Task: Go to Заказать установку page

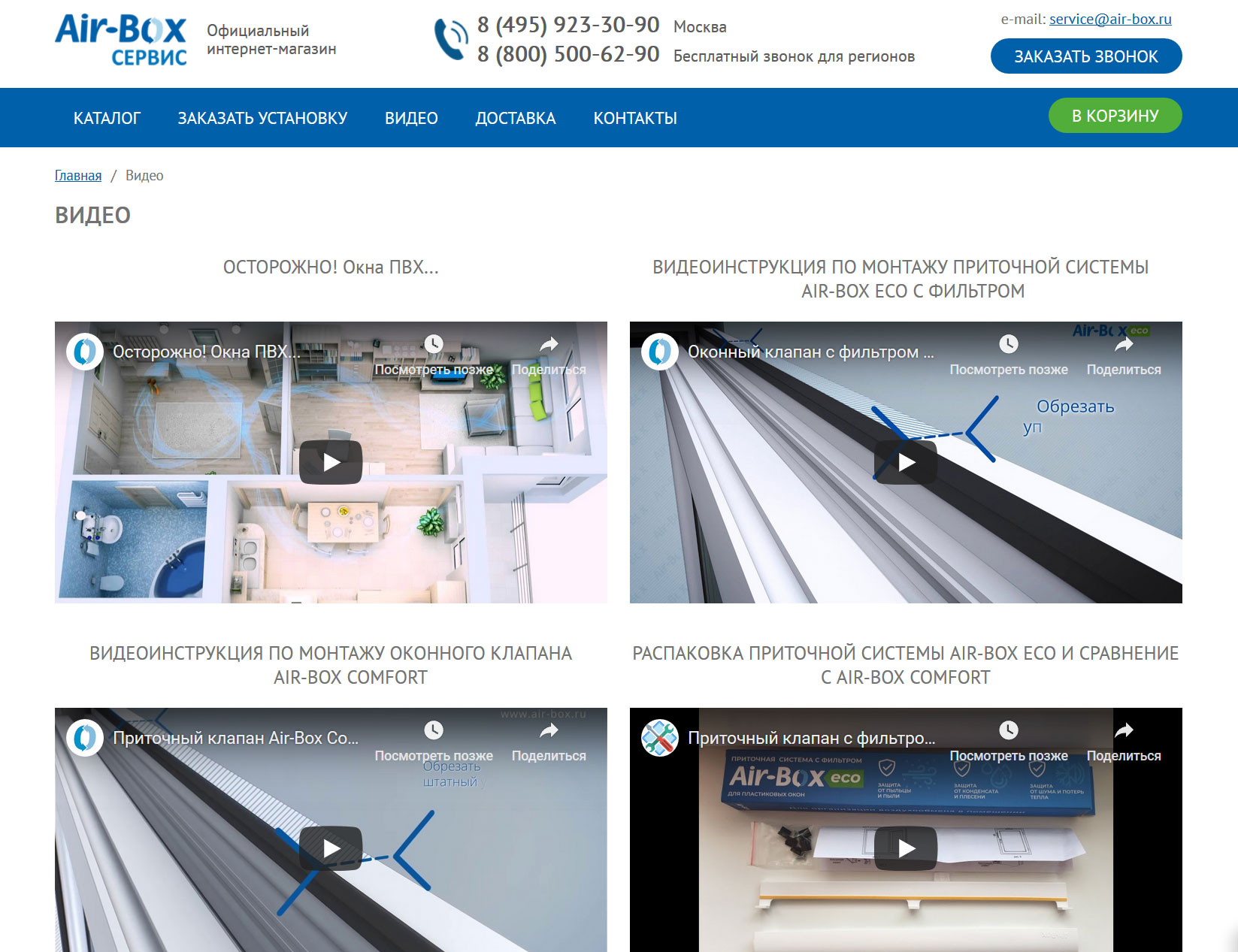Action: tap(262, 118)
